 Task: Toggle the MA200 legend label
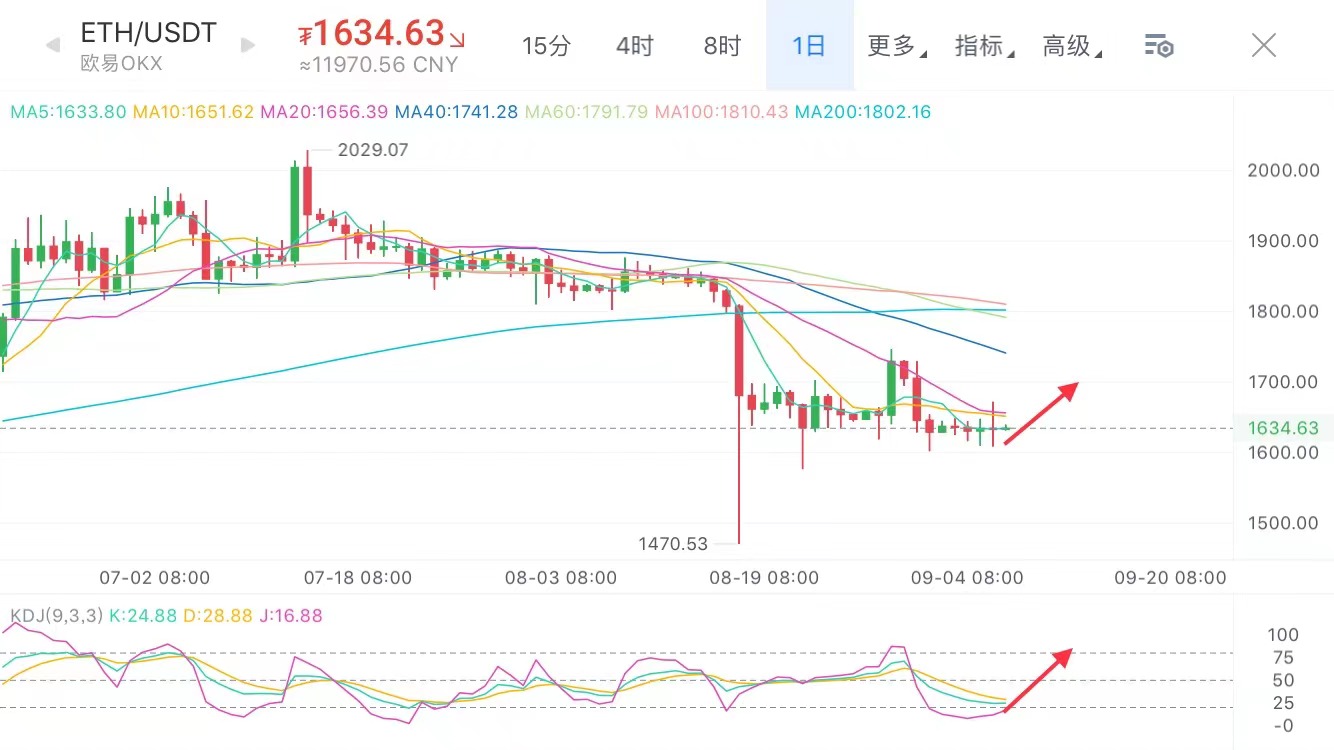coord(862,112)
